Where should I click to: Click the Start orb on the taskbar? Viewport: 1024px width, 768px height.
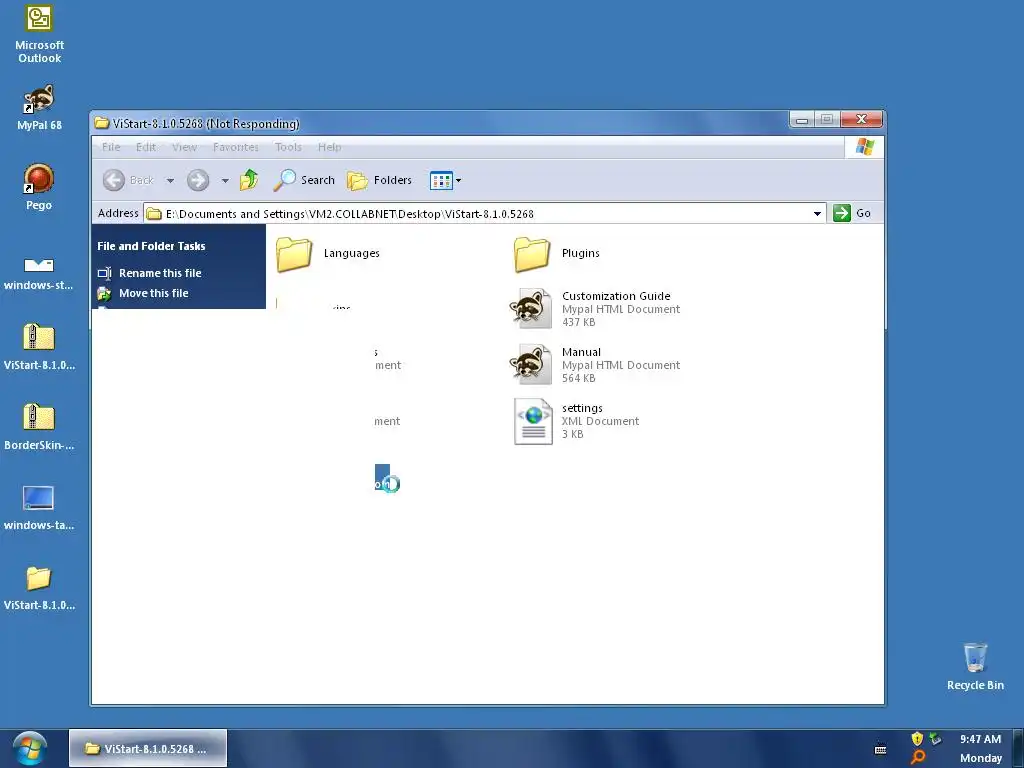(x=29, y=748)
